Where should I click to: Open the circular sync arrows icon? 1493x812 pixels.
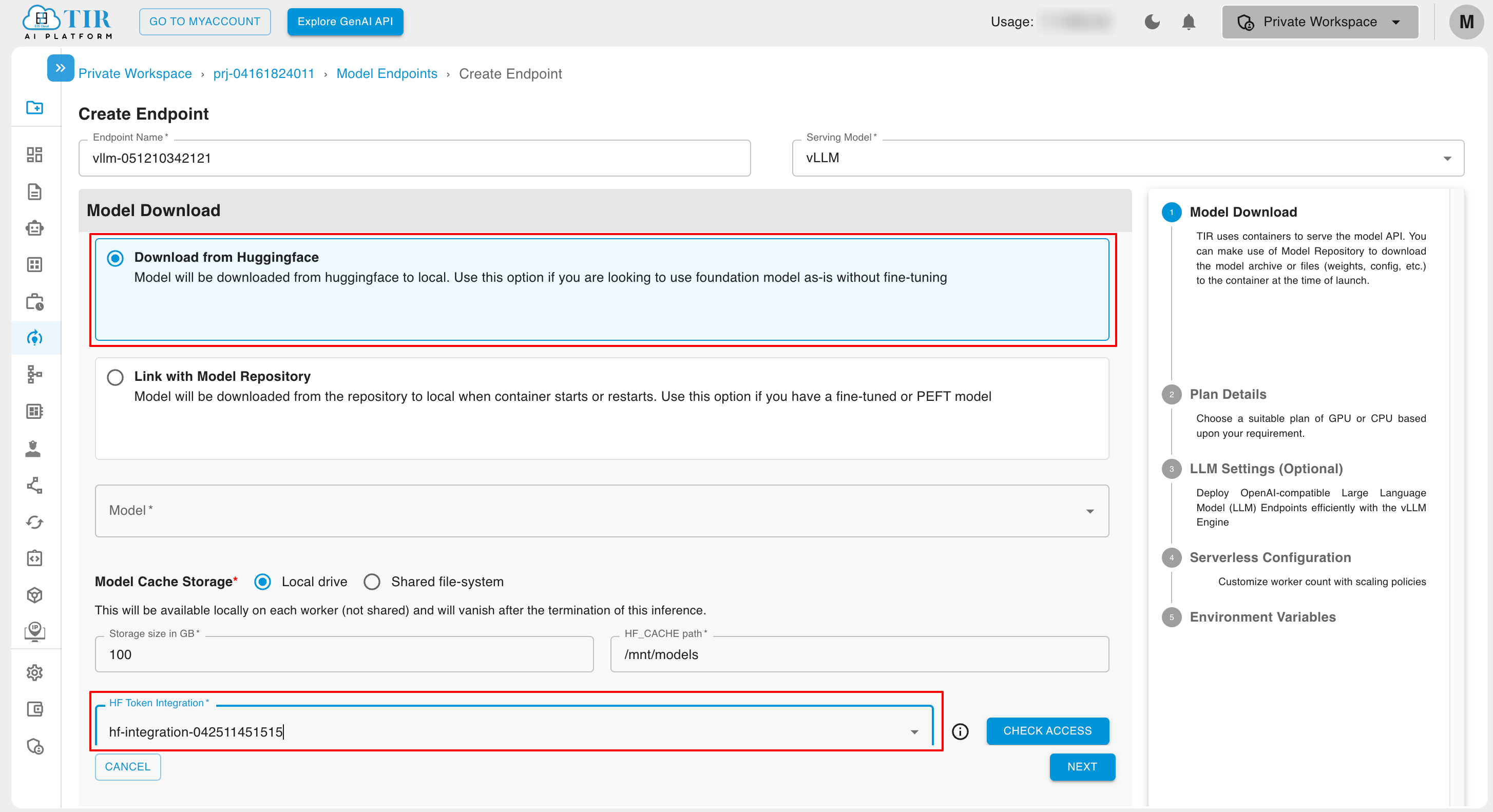(x=35, y=522)
